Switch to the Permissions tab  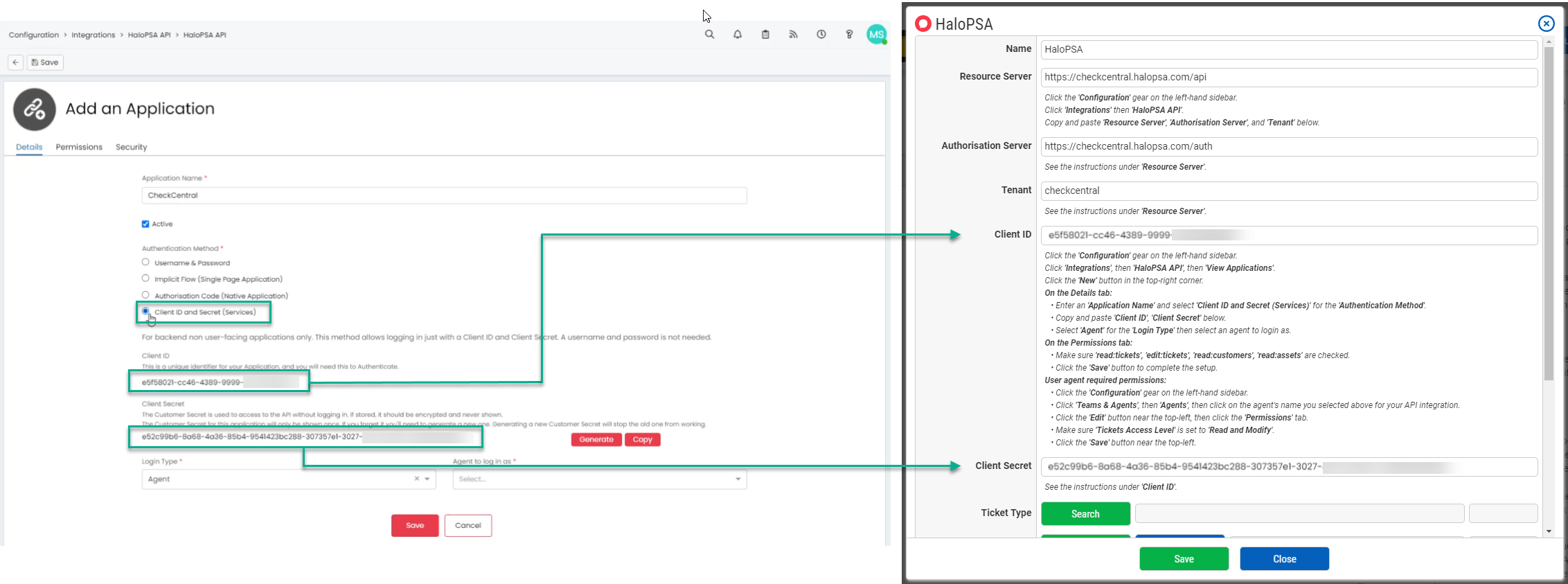[79, 147]
